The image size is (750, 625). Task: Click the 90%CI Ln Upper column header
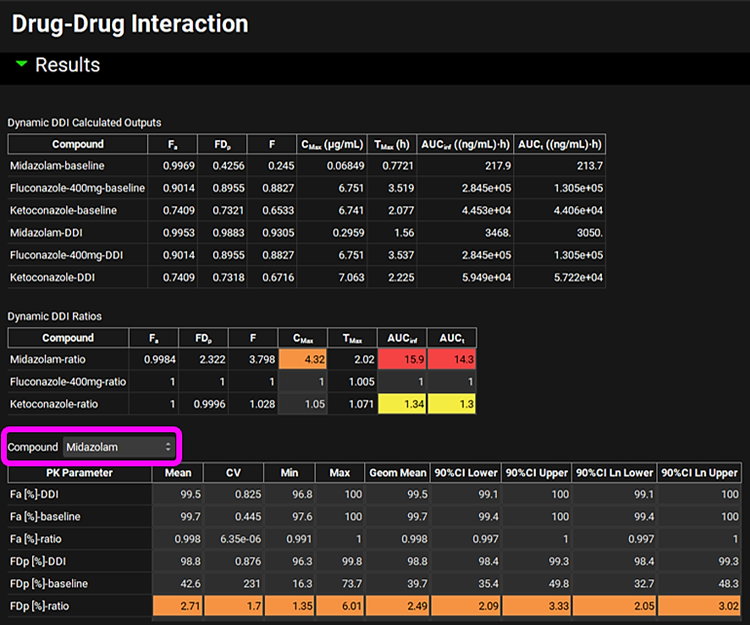pos(700,472)
